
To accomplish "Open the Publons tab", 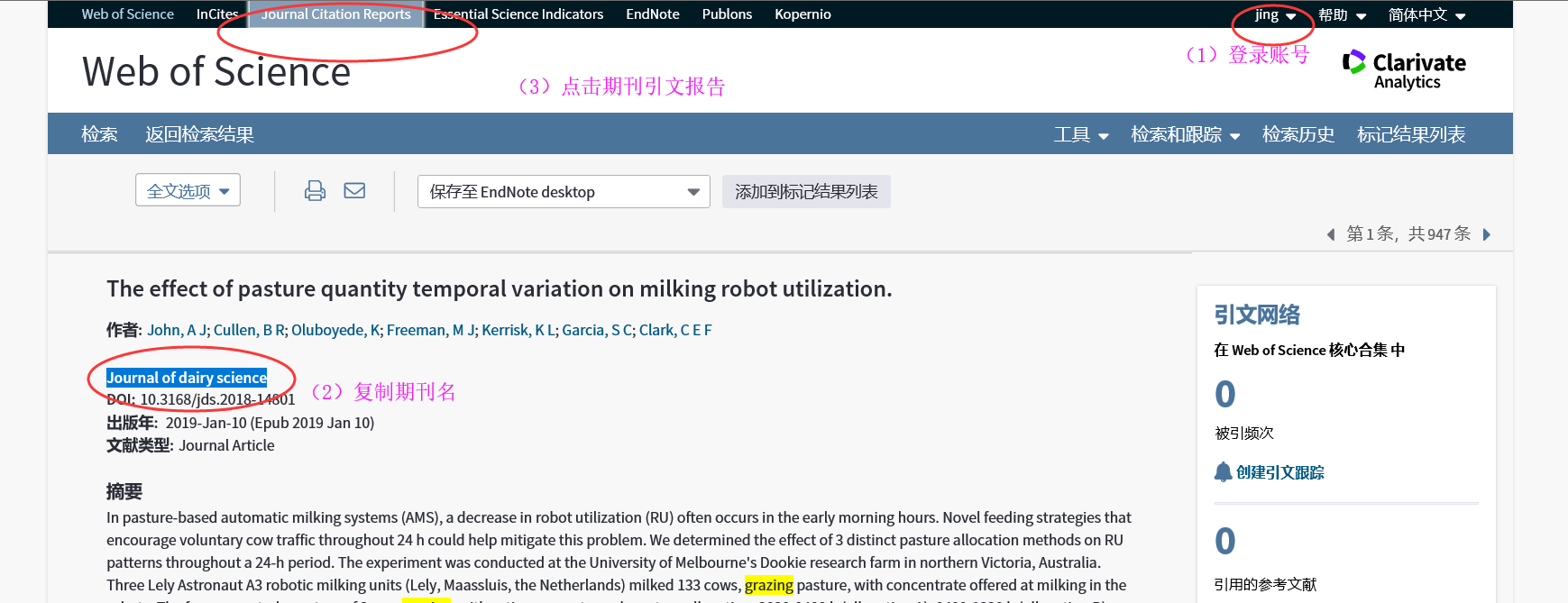I will (x=727, y=14).
